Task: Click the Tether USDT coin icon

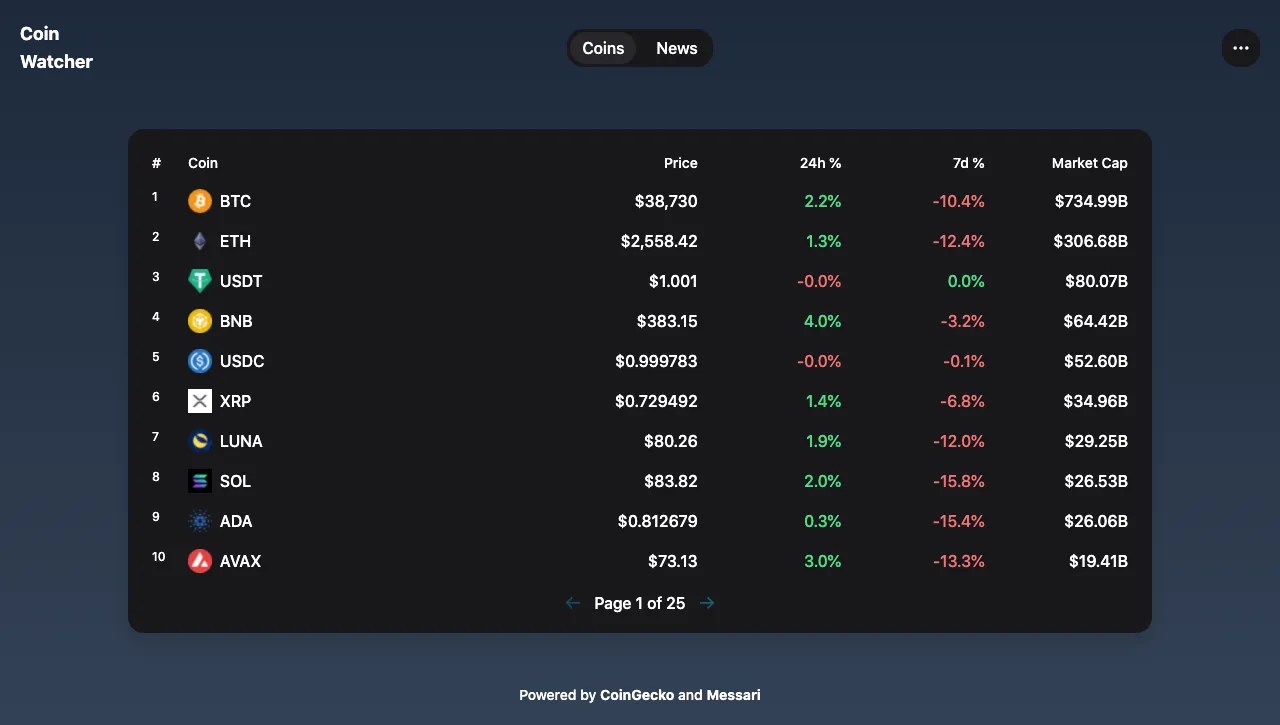Action: point(200,281)
